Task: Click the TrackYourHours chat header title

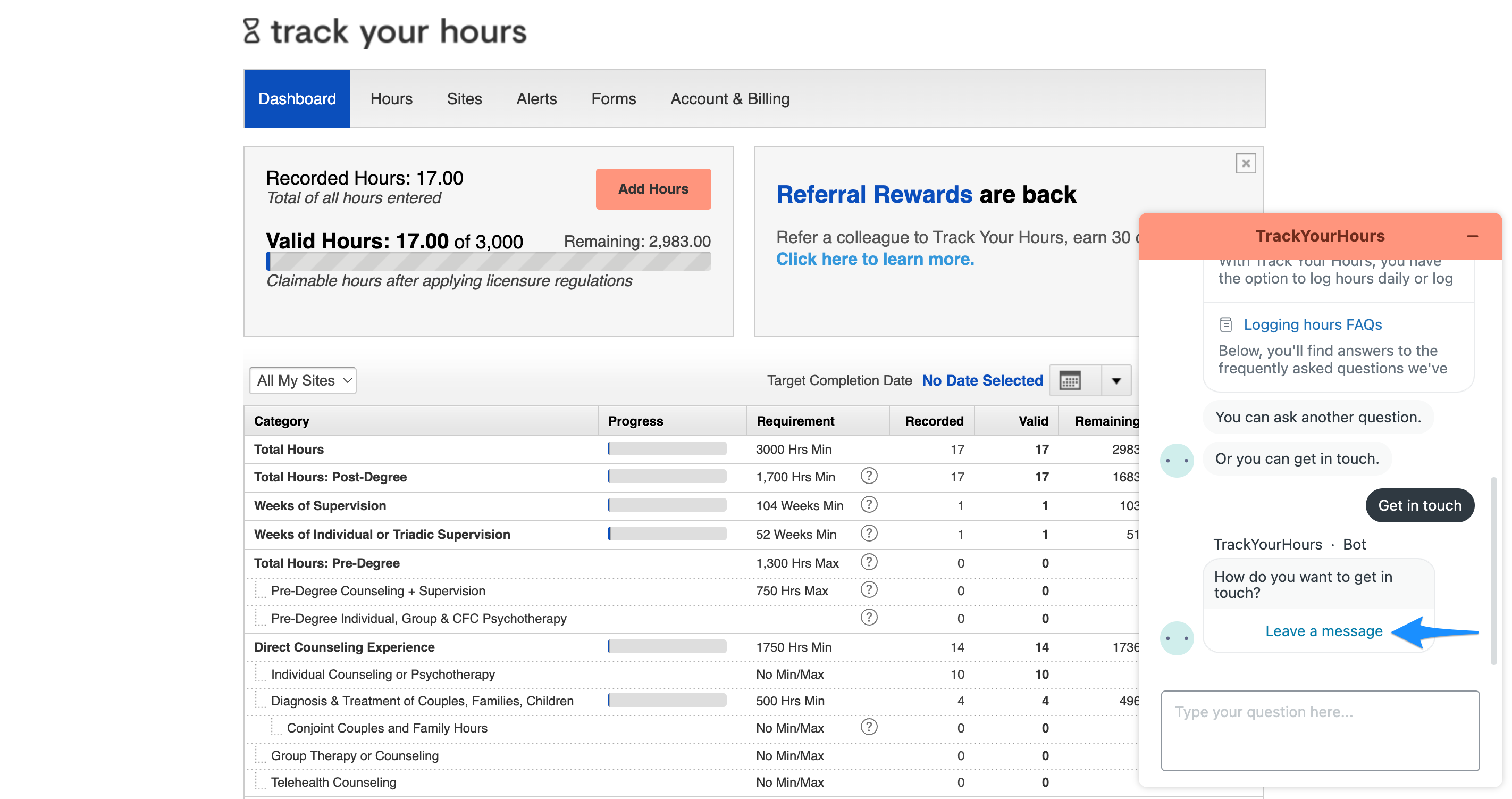Action: point(1320,236)
